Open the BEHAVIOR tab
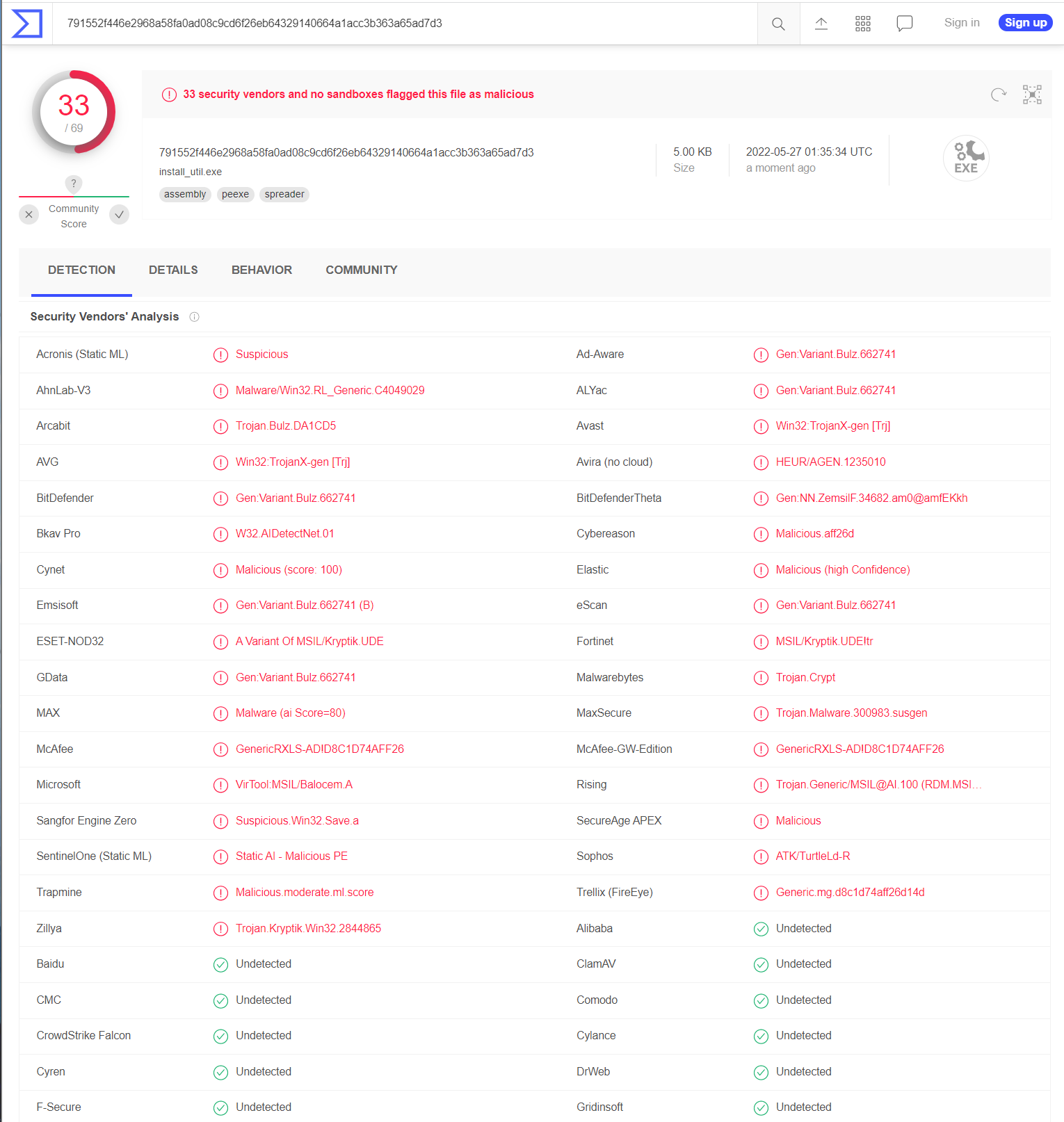 (261, 270)
